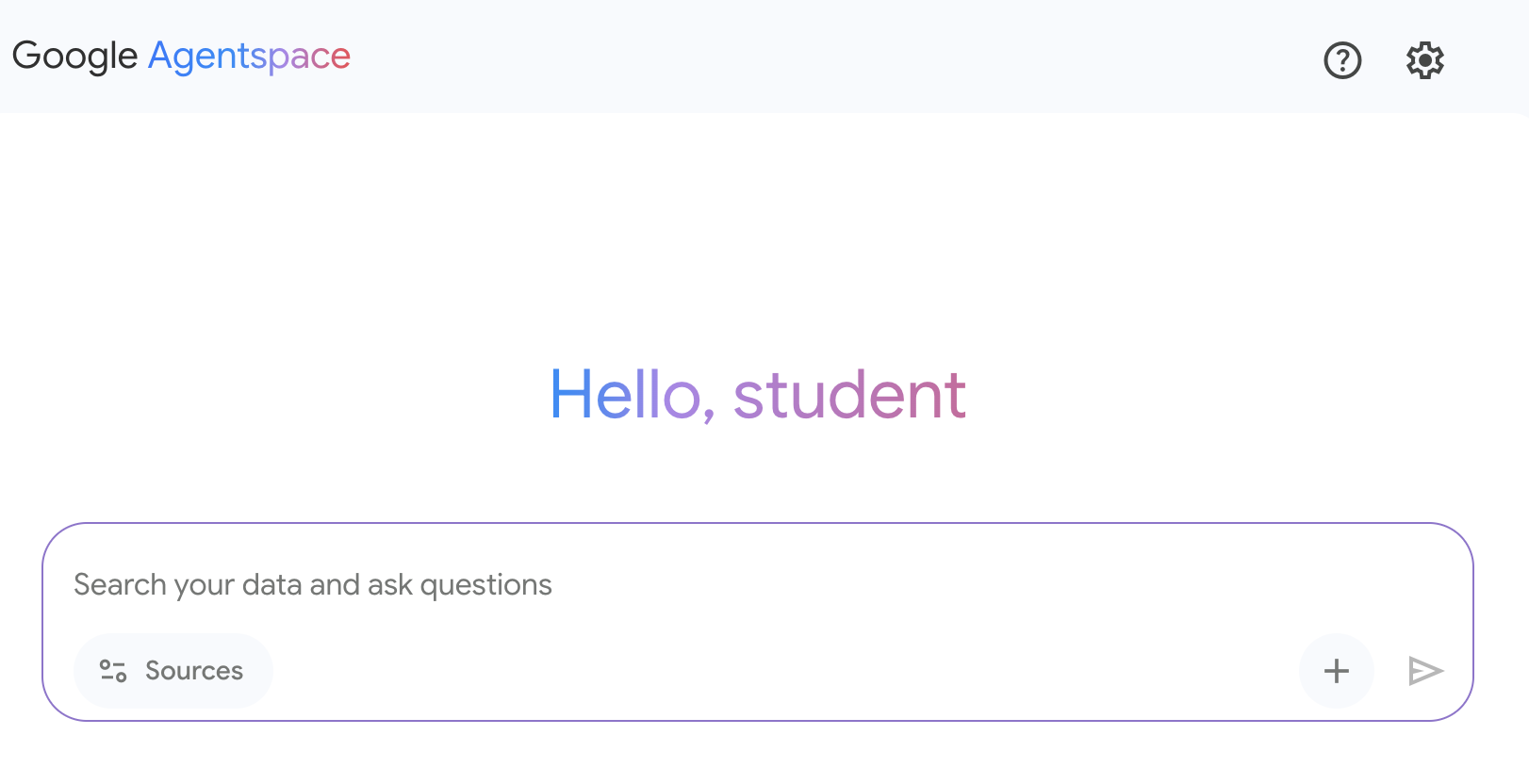
Task: Click the "Hello, student" greeting text
Action: [x=758, y=395]
